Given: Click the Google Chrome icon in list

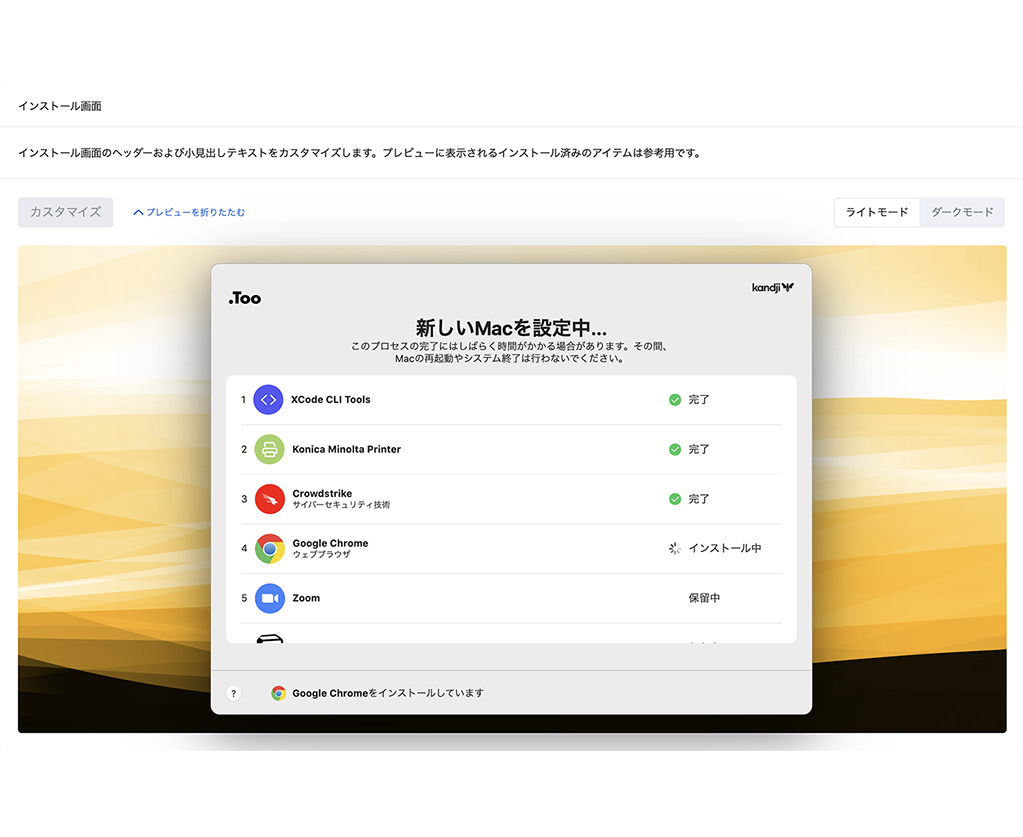Looking at the screenshot, I should 268,549.
